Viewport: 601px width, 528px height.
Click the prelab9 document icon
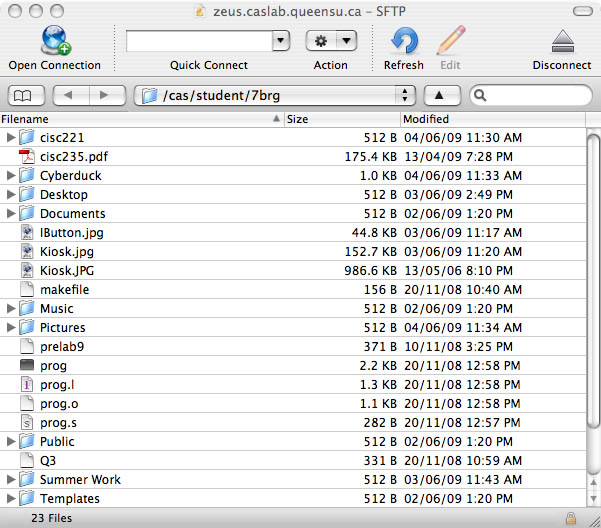[27, 346]
